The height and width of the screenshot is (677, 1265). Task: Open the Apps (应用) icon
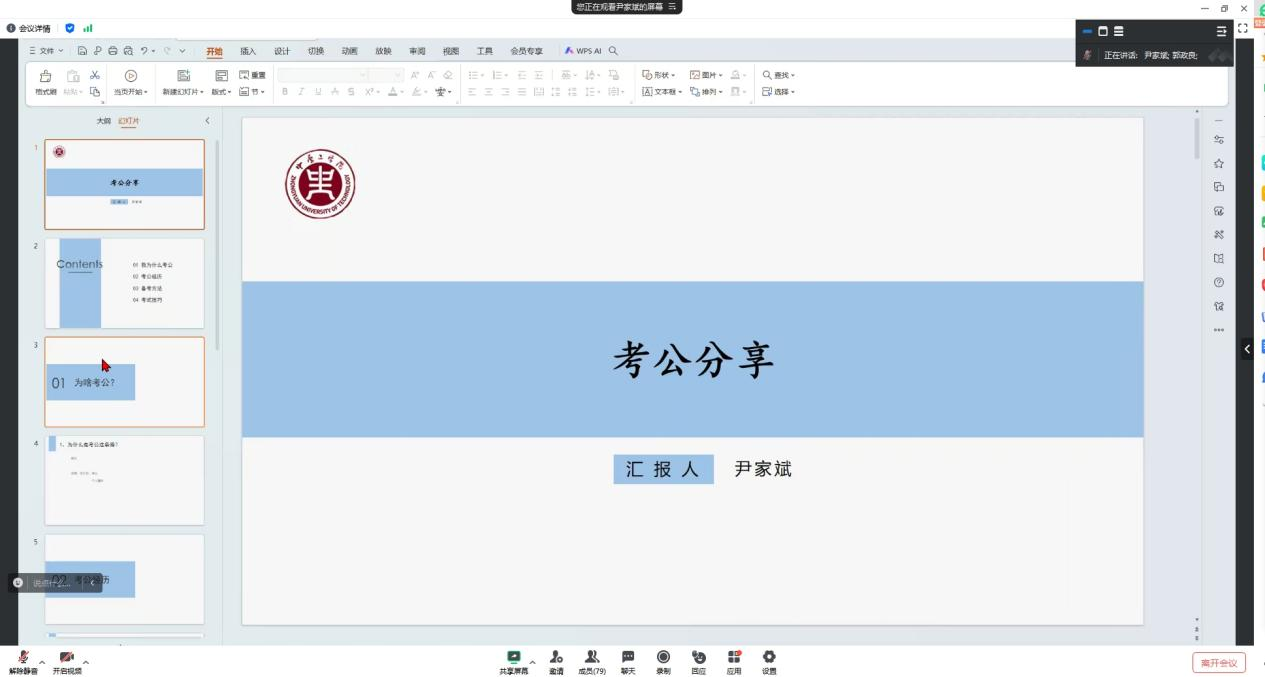pyautogui.click(x=734, y=657)
